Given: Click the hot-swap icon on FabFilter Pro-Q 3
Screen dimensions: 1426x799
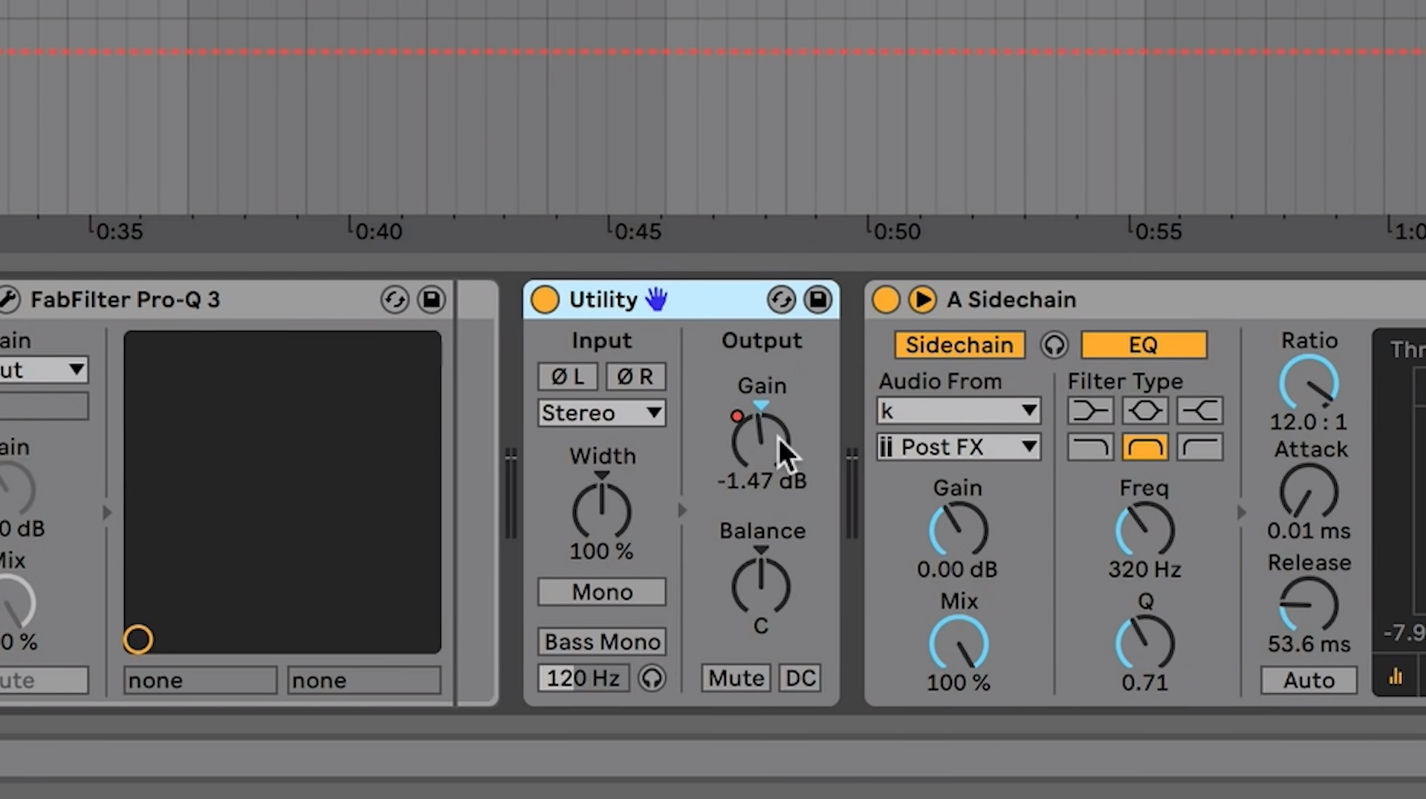Looking at the screenshot, I should [395, 299].
